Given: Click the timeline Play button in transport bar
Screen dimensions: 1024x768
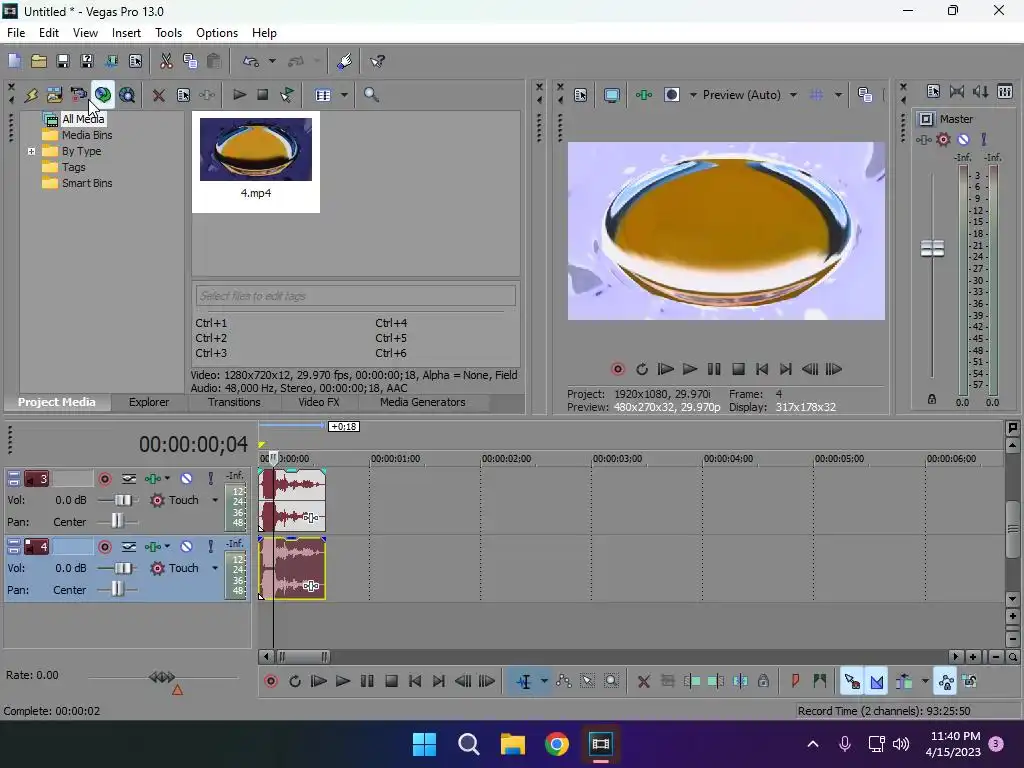Looking at the screenshot, I should coord(343,682).
